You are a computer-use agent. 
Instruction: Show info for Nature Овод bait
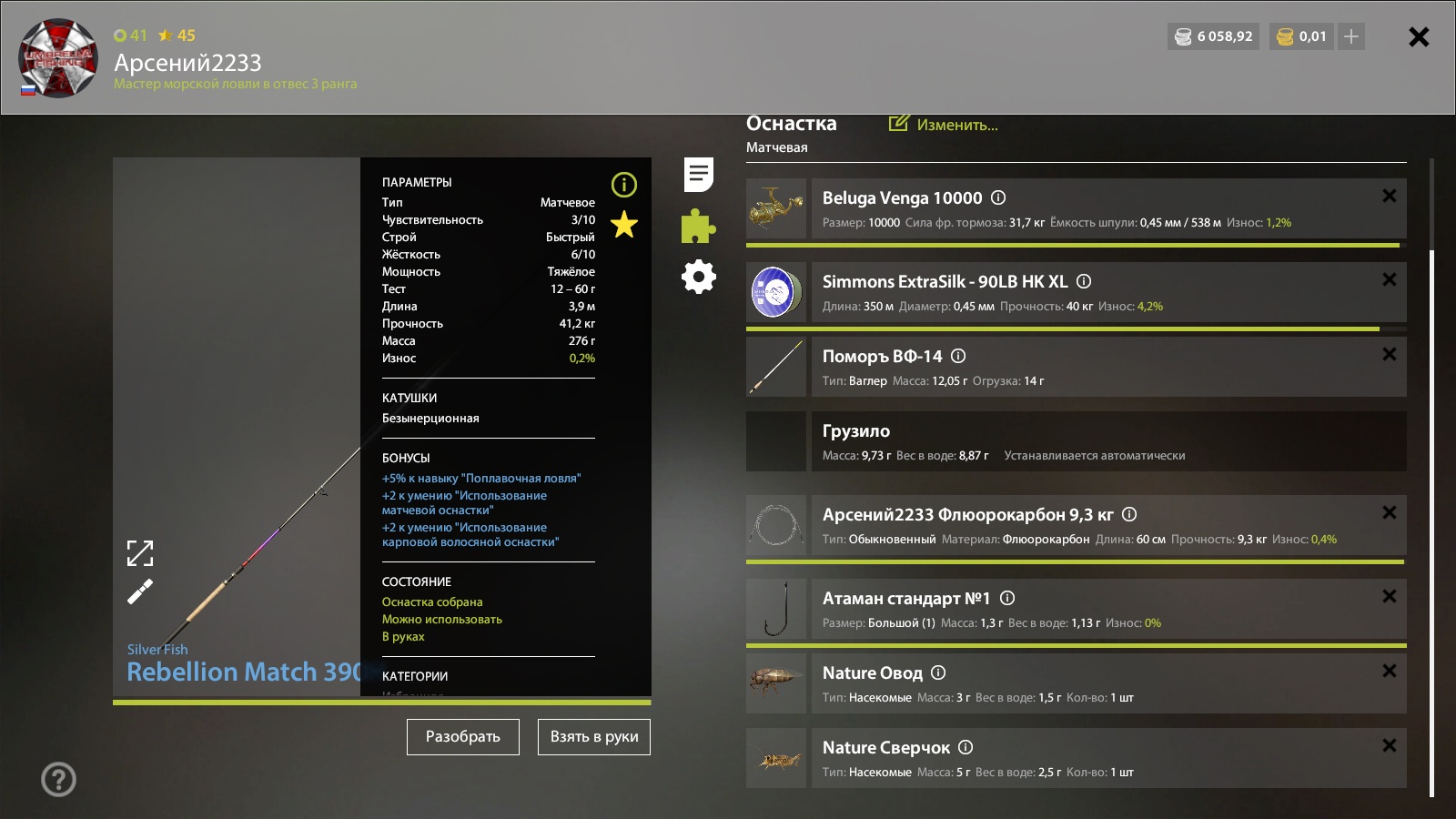[x=938, y=672]
